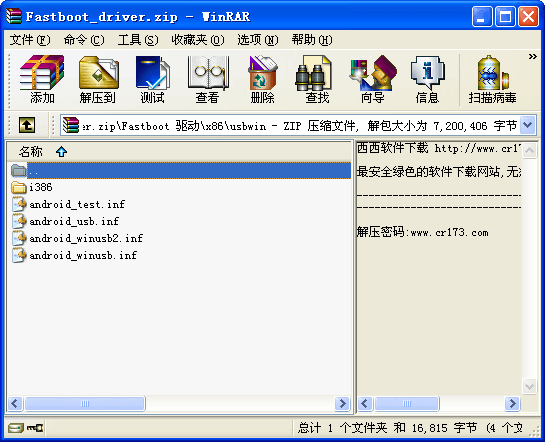Click the drive icon in status bar
The image size is (545, 442).
tap(16, 428)
